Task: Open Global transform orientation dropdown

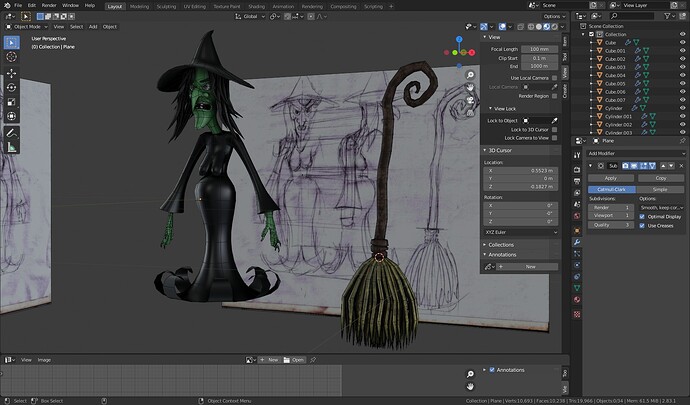Action: tap(250, 16)
